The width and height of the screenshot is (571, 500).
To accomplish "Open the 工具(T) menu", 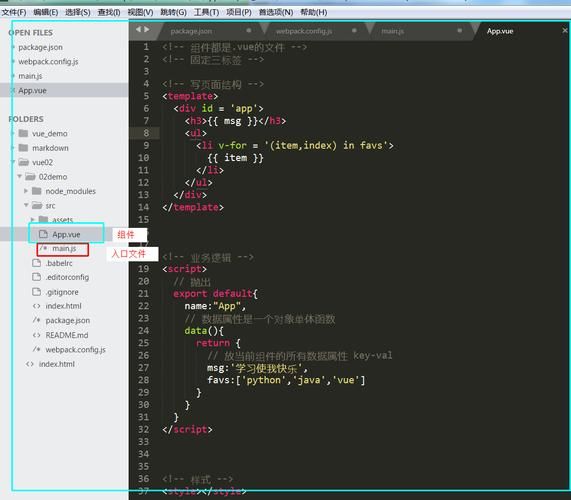I will [206, 12].
